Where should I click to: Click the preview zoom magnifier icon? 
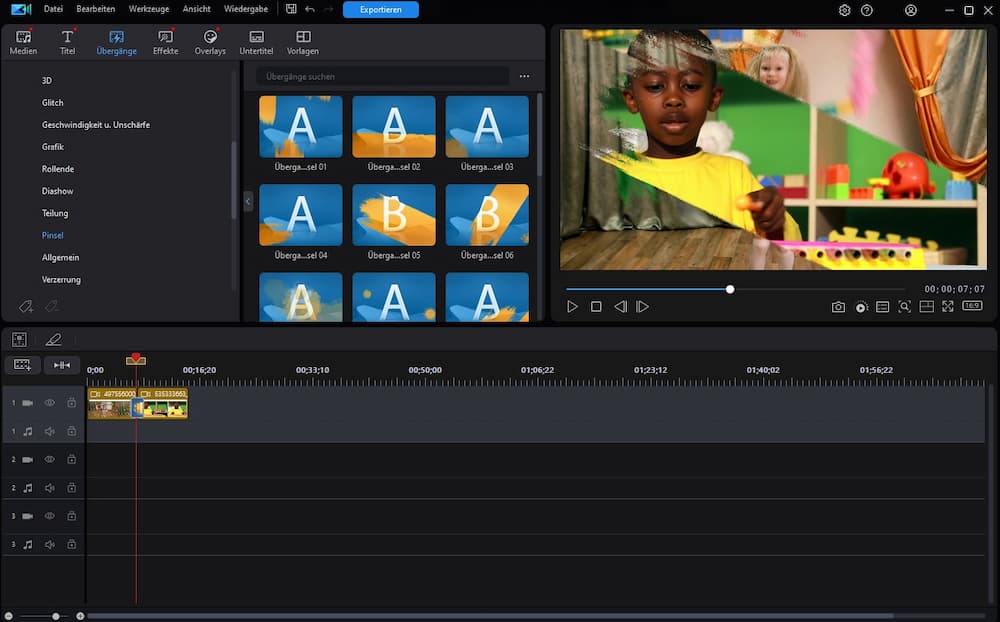point(904,307)
